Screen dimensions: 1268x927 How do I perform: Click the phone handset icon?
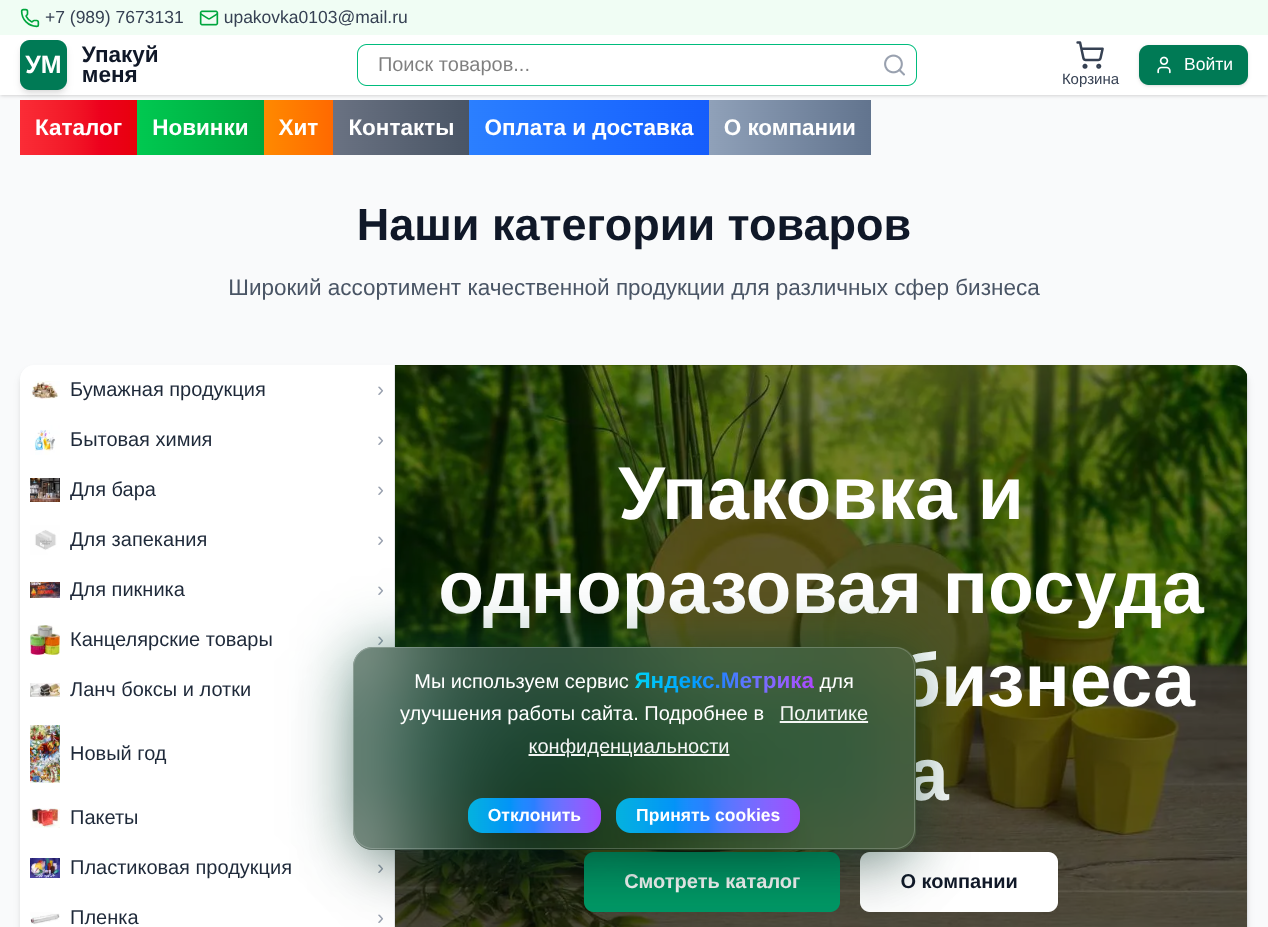pyautogui.click(x=30, y=18)
